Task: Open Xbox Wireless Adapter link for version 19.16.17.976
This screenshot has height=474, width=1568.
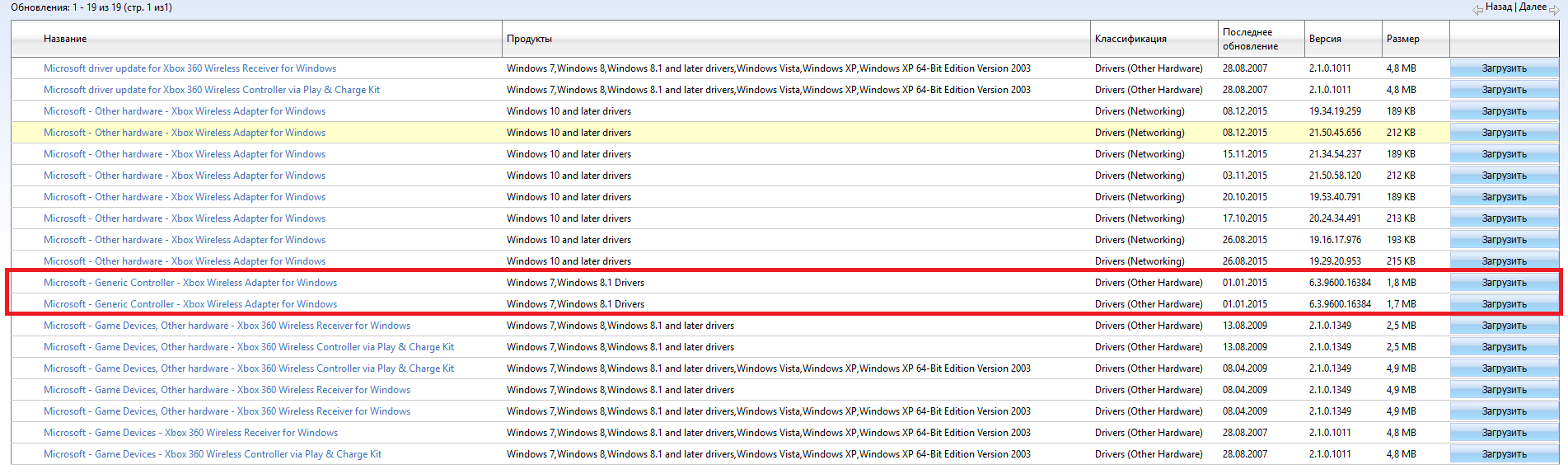Action: 185,240
